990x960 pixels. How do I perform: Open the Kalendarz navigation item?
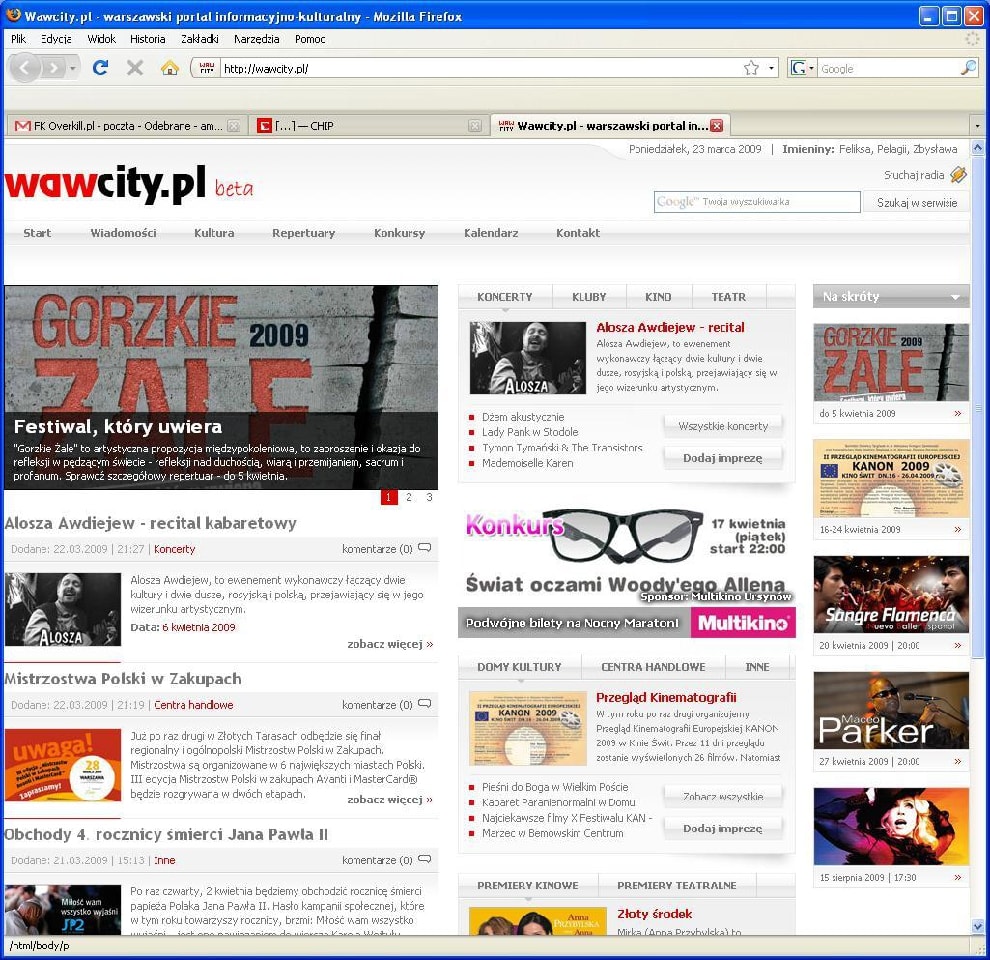click(491, 233)
